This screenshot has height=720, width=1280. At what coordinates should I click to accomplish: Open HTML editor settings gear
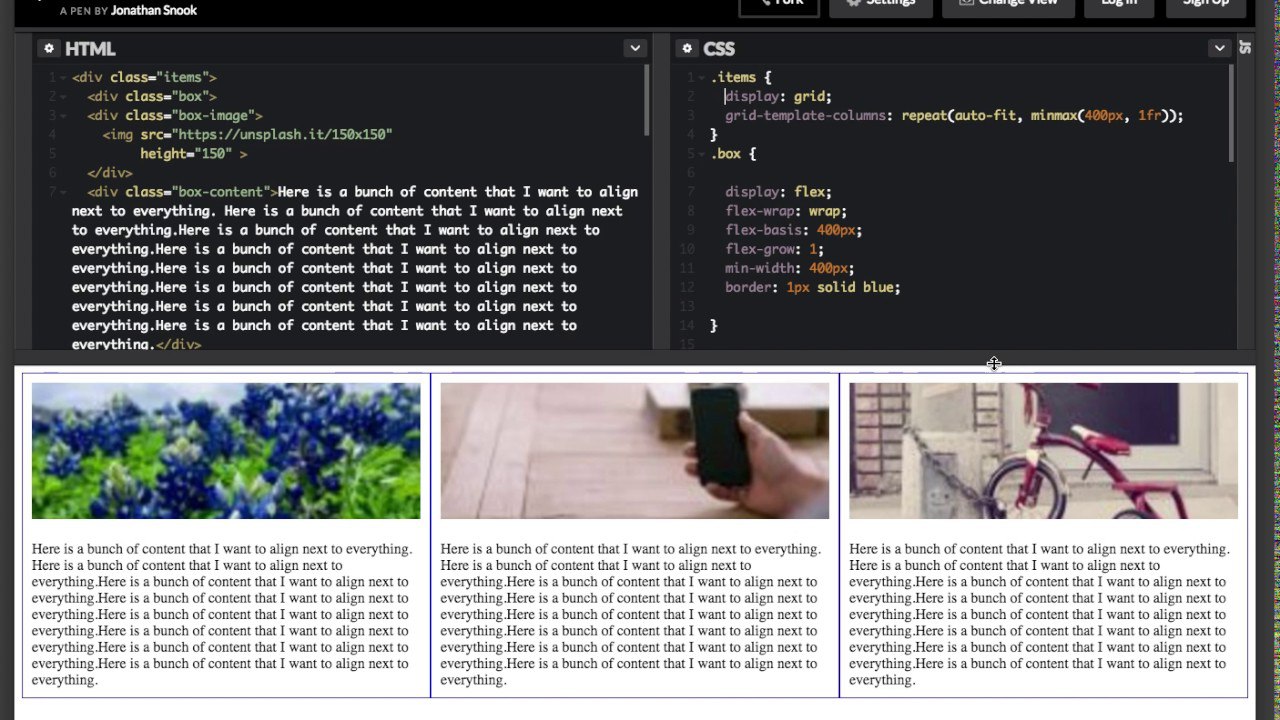pos(48,48)
